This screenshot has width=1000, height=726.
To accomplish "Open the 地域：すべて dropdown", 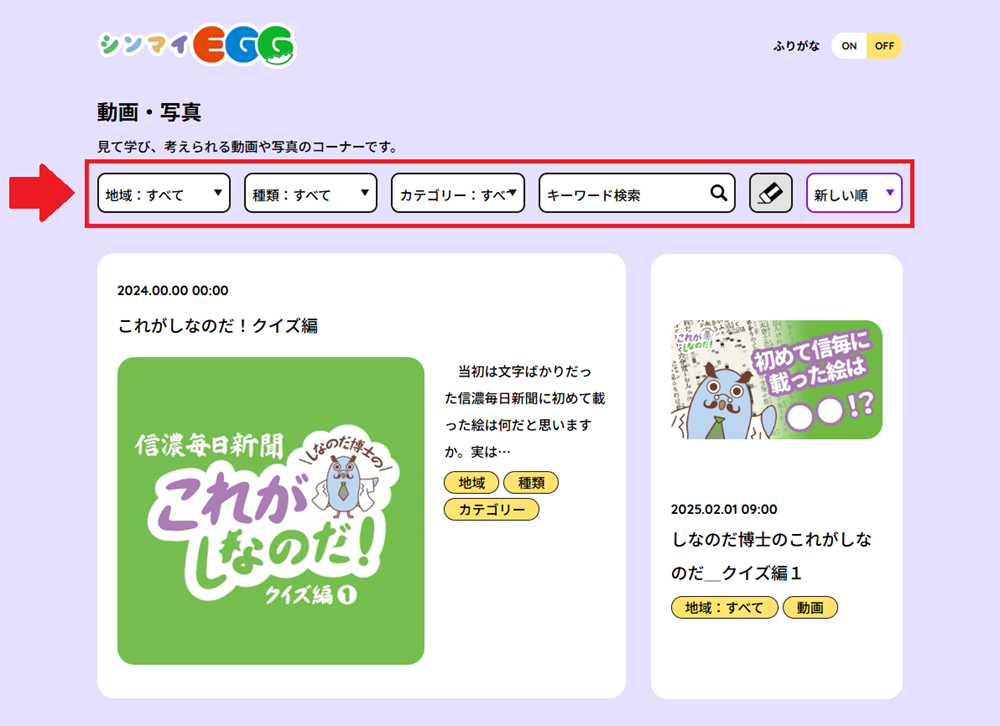I will (x=164, y=194).
